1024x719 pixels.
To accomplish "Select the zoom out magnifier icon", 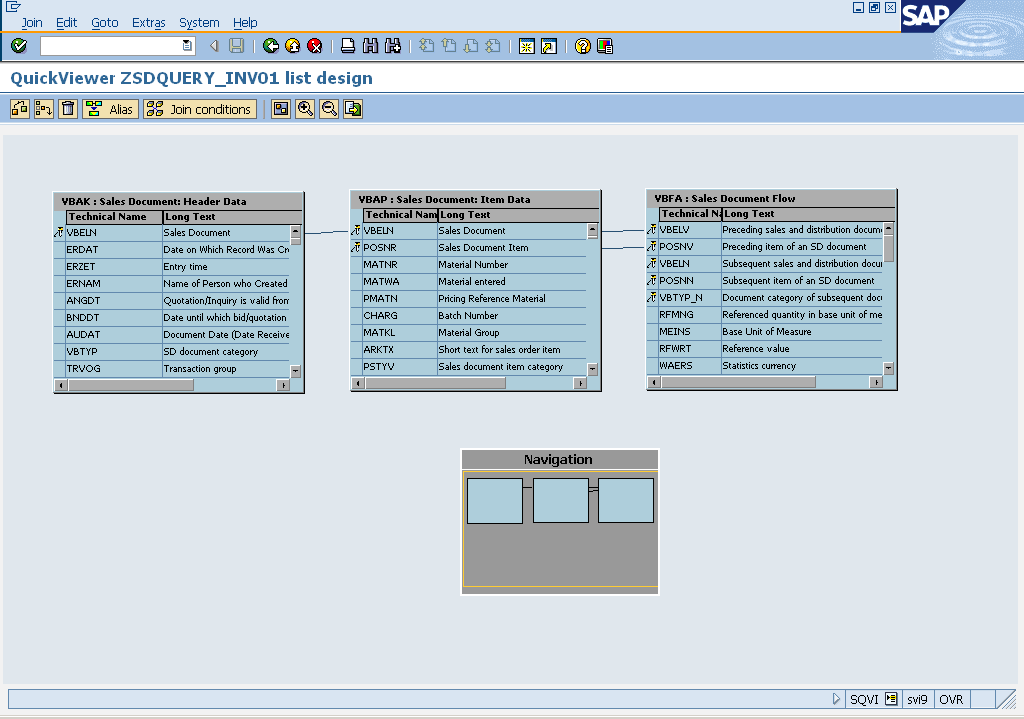I will pyautogui.click(x=329, y=109).
